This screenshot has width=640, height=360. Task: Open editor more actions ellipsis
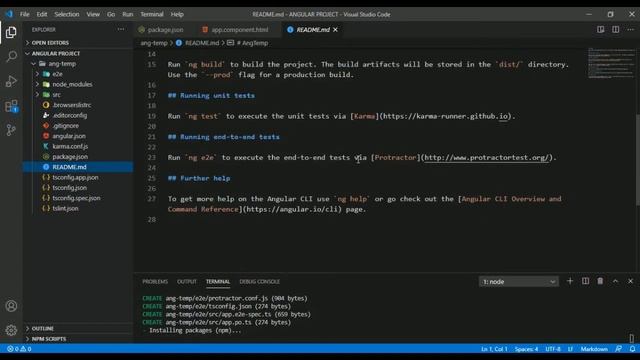[631, 29]
